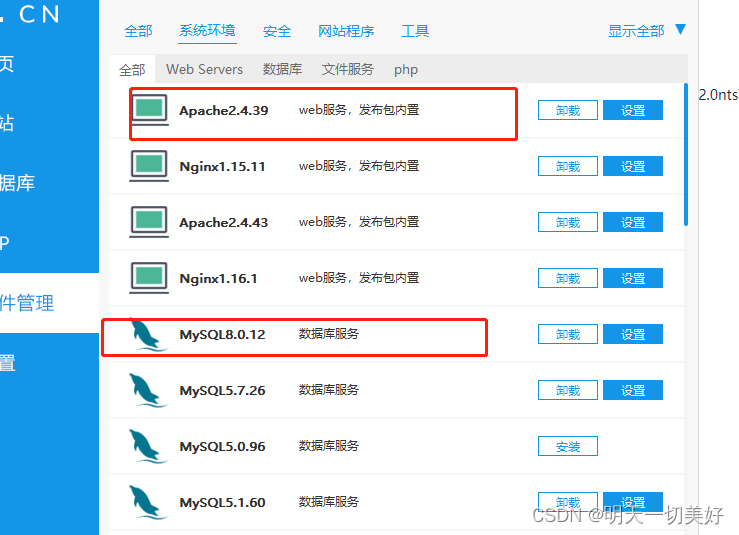Uninstall MySQL8.0.12 with 卸载 button
This screenshot has height=535, width=739.
568,334
